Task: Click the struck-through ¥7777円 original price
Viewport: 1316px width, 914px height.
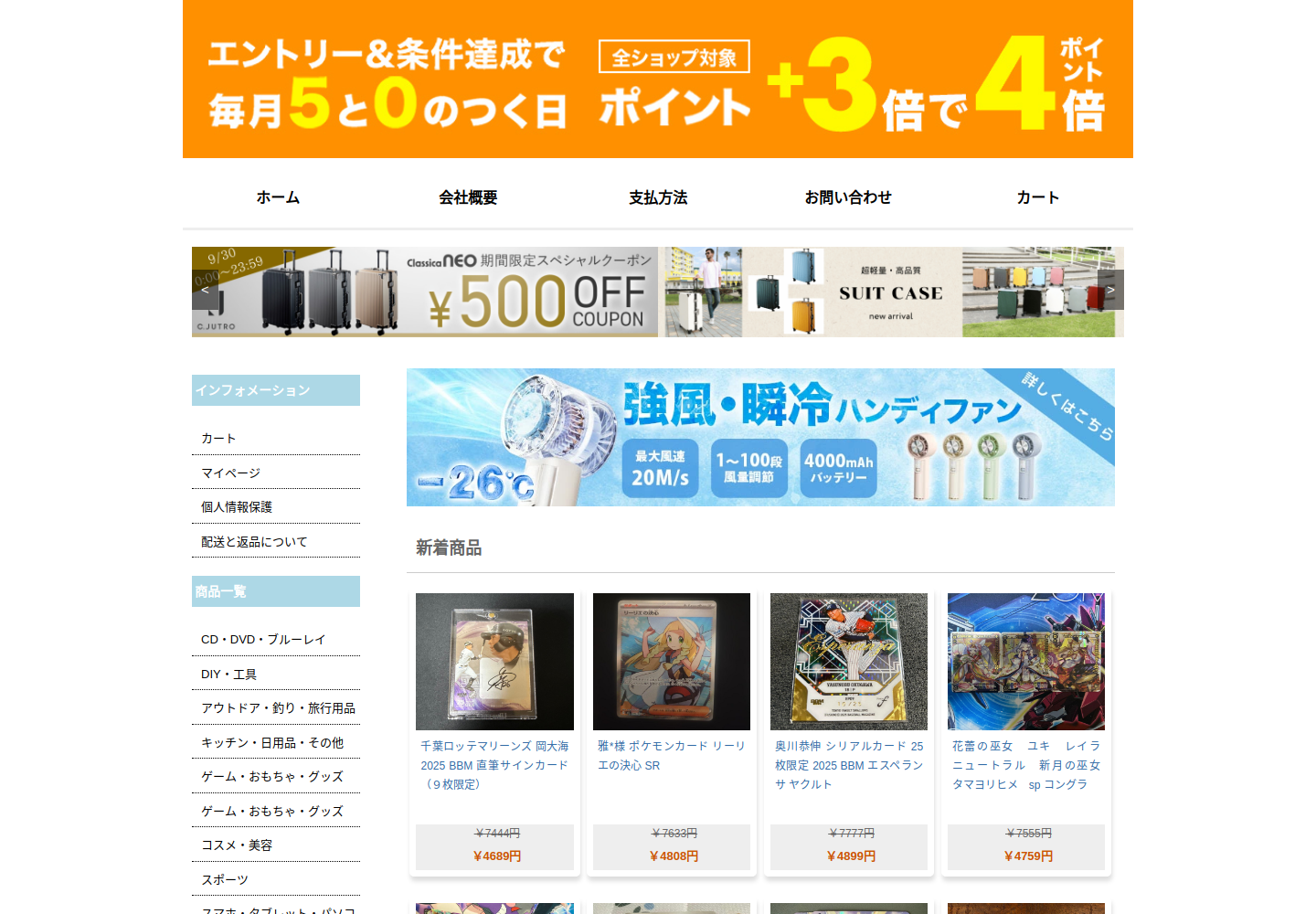Action: (x=851, y=834)
